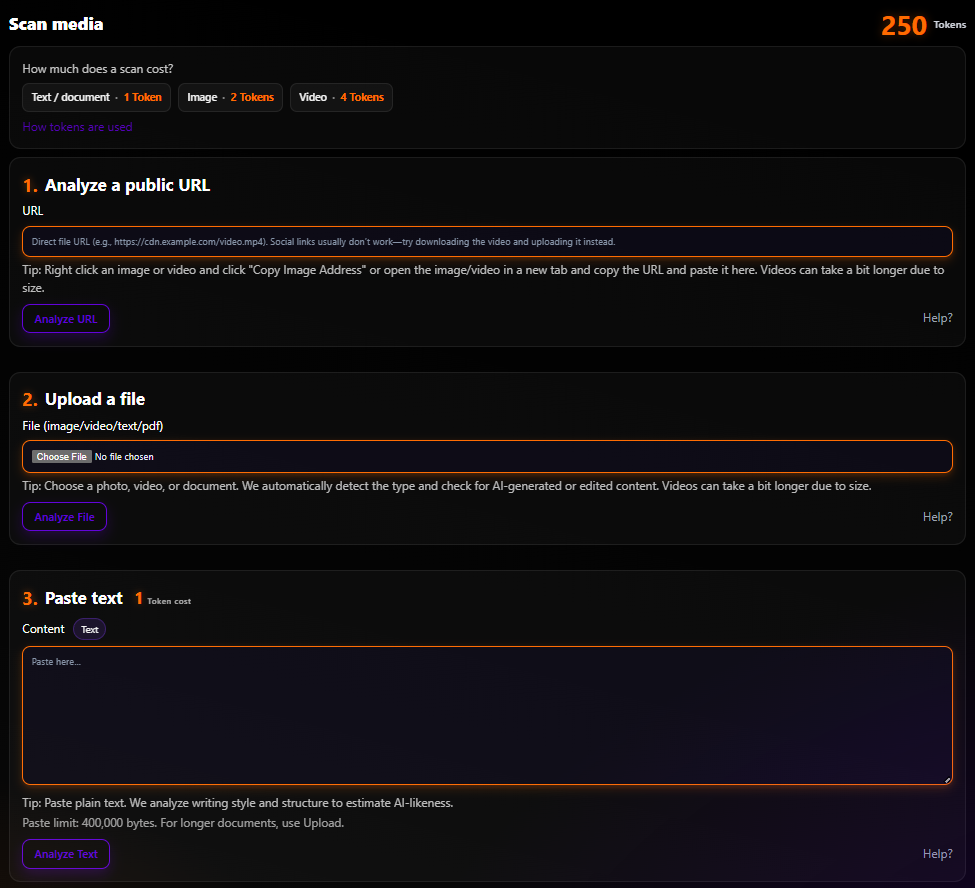Click inside the "Paste here..." text area

(x=487, y=715)
